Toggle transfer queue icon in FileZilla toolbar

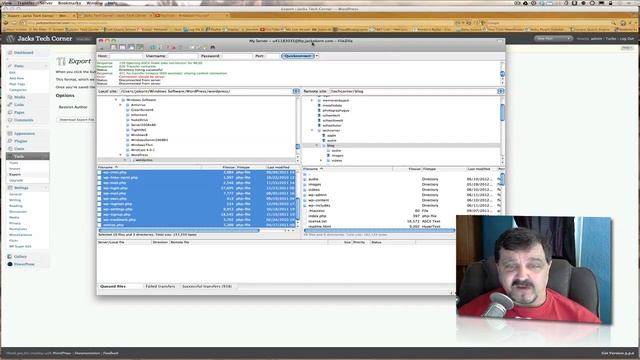(x=140, y=48)
